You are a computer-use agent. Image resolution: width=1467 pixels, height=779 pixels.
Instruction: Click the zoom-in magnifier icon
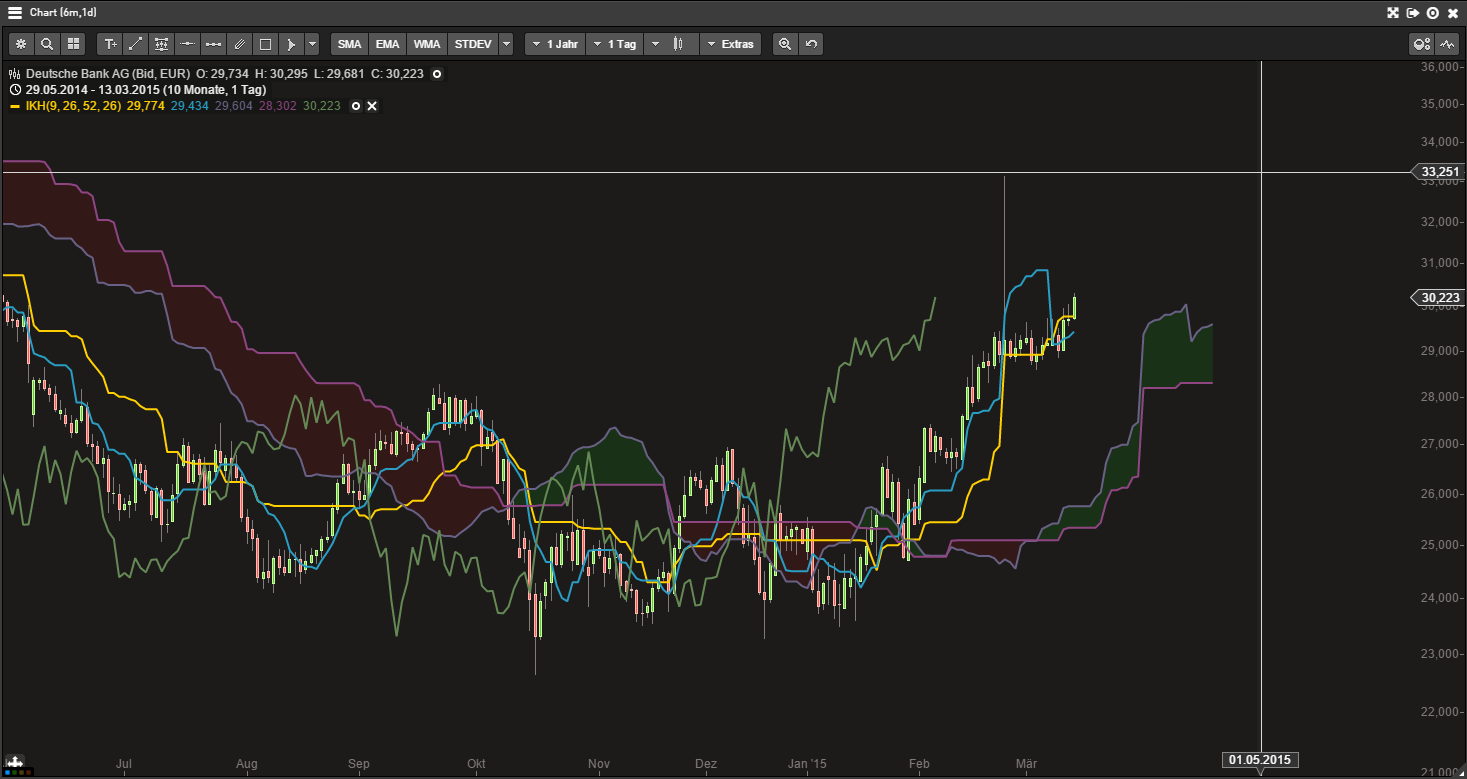785,44
